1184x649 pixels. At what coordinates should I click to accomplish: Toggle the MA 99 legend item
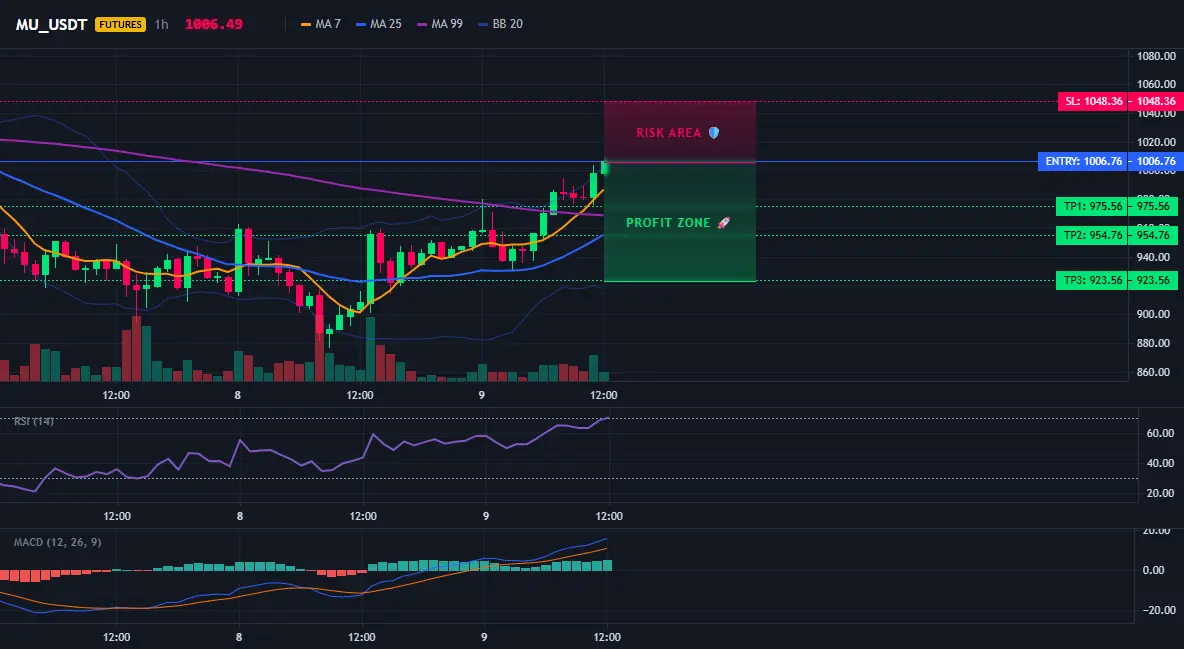440,24
